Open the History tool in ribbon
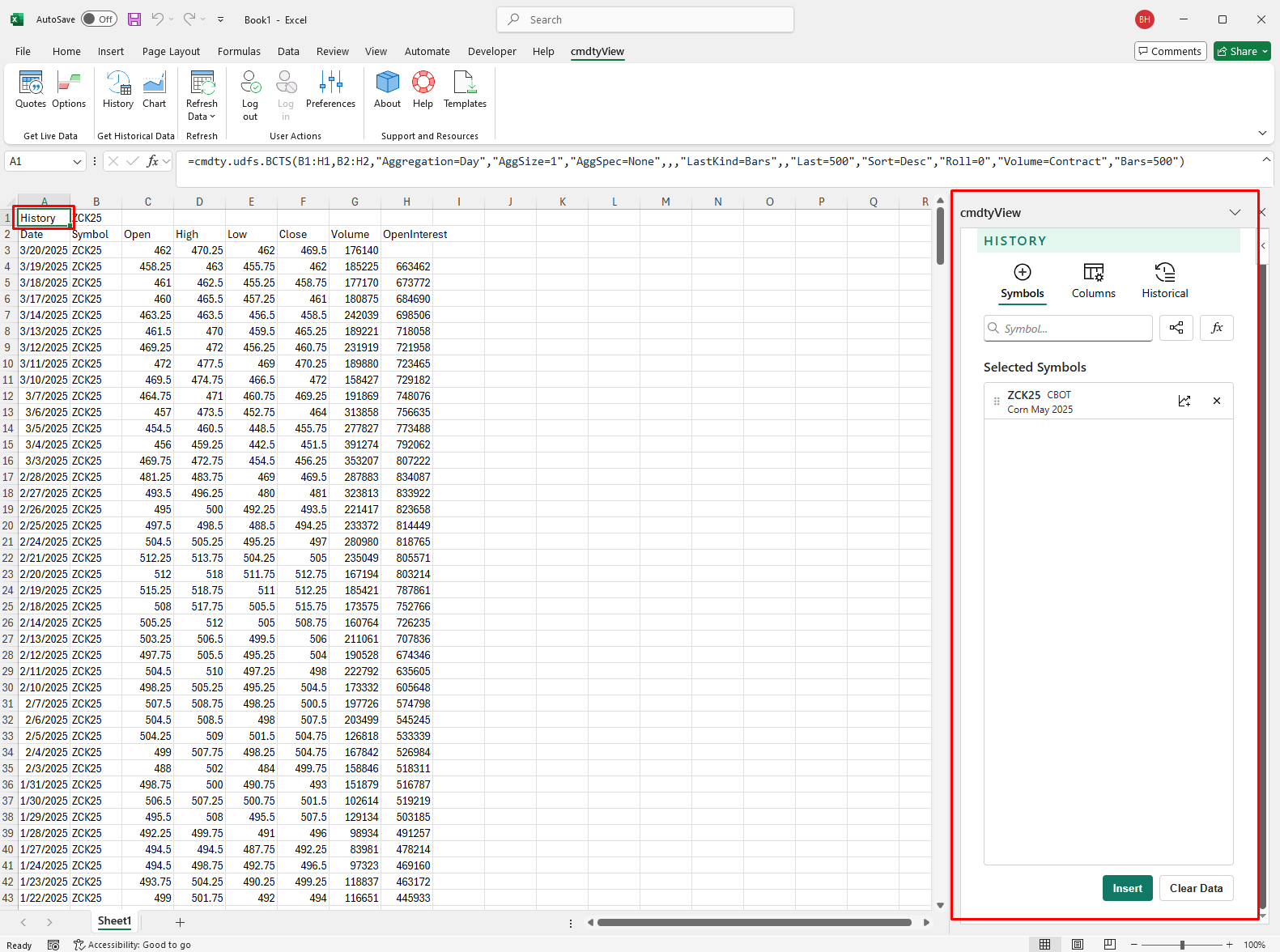Screen dimensions: 1280x952 pyautogui.click(x=118, y=90)
